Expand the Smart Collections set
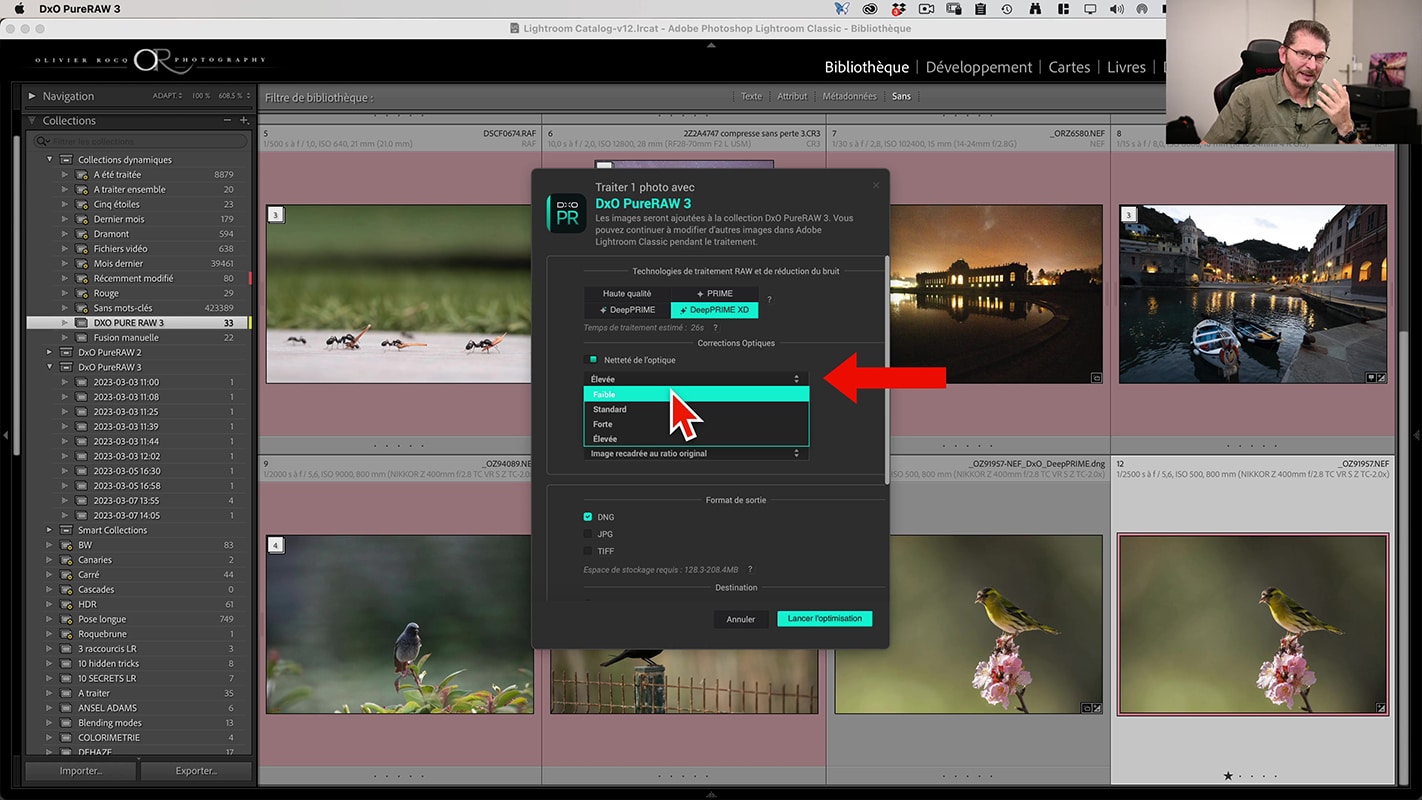This screenshot has height=800, width=1422. (x=49, y=530)
